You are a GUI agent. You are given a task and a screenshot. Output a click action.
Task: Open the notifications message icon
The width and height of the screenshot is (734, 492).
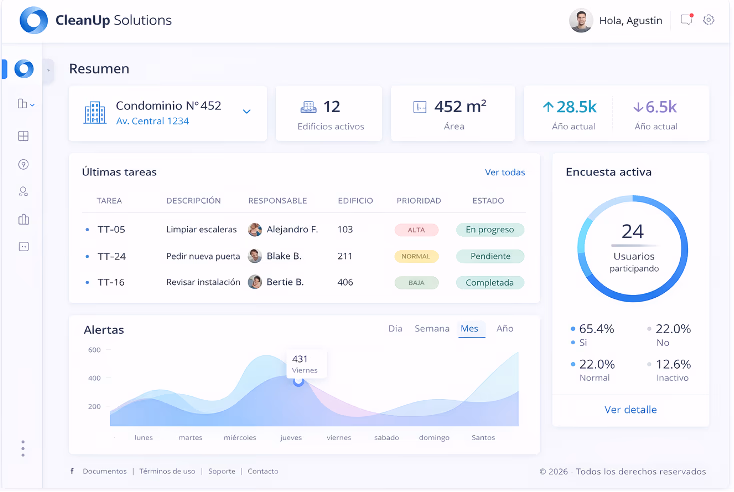point(686,20)
